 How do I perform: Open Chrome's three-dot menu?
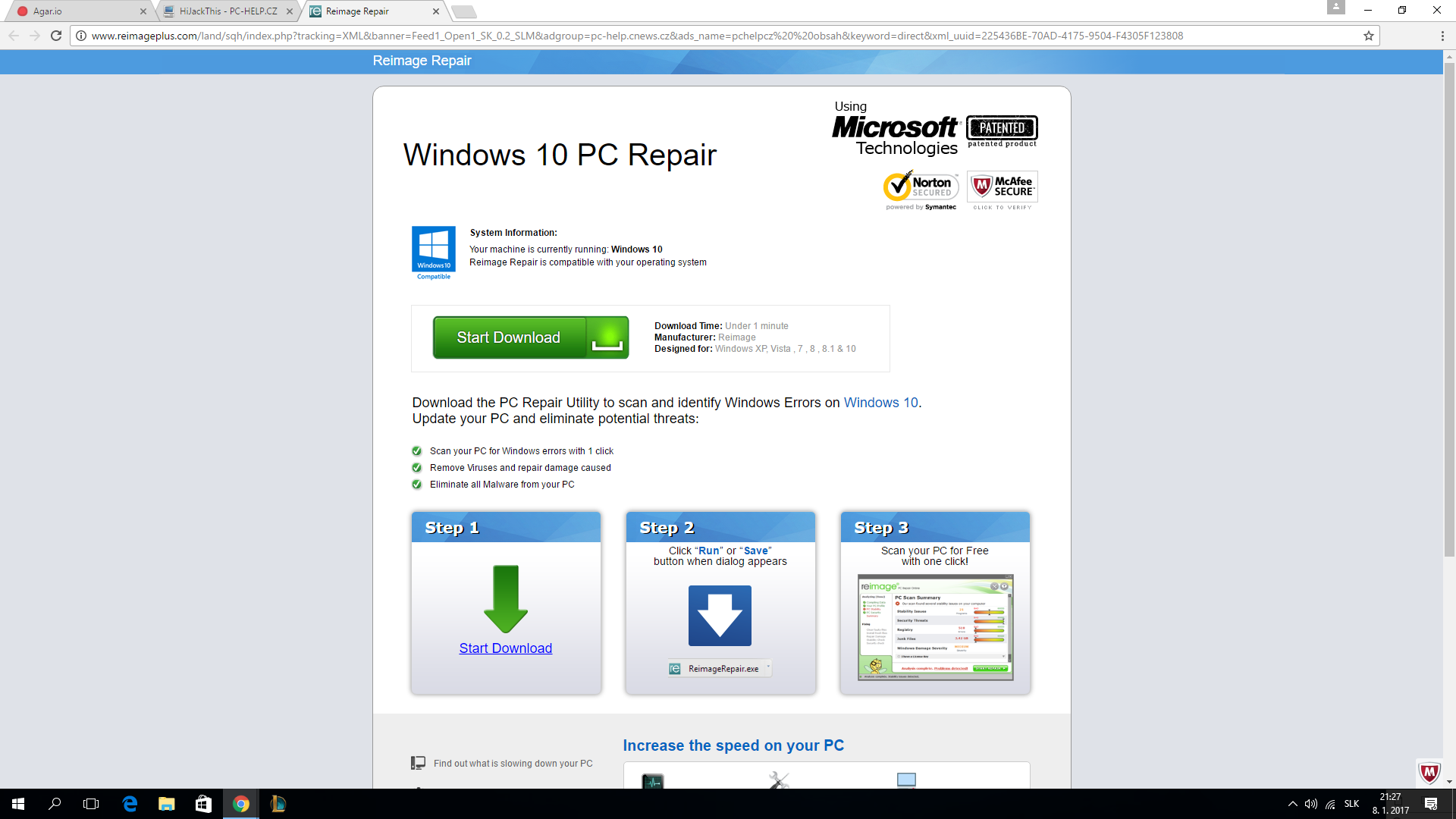coord(1442,36)
